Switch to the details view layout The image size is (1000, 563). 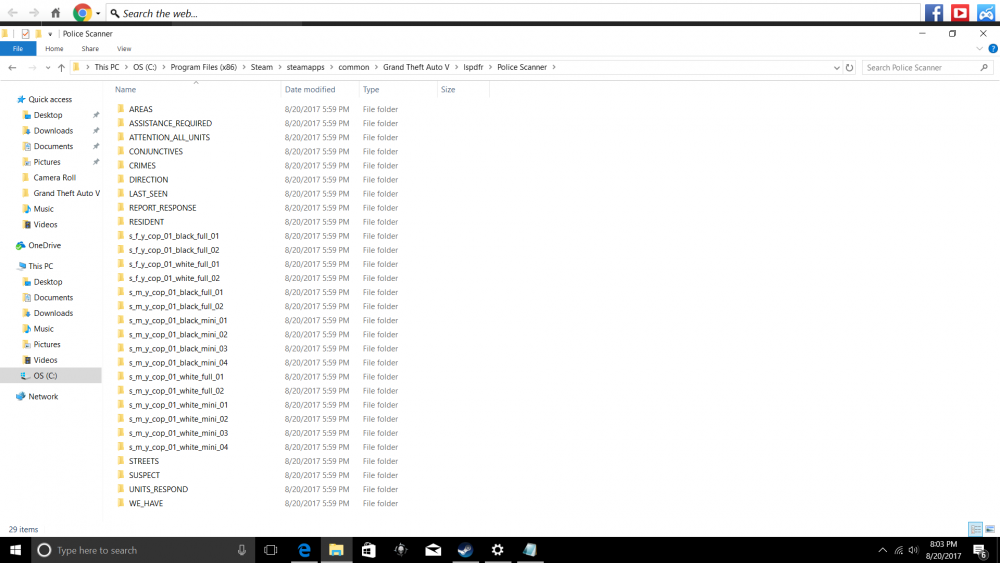(x=975, y=529)
